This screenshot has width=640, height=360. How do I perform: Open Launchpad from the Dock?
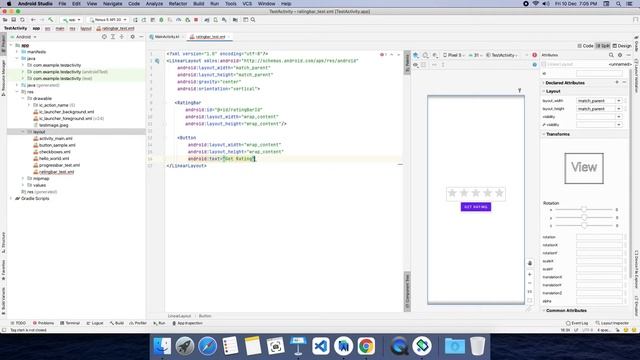[185, 346]
